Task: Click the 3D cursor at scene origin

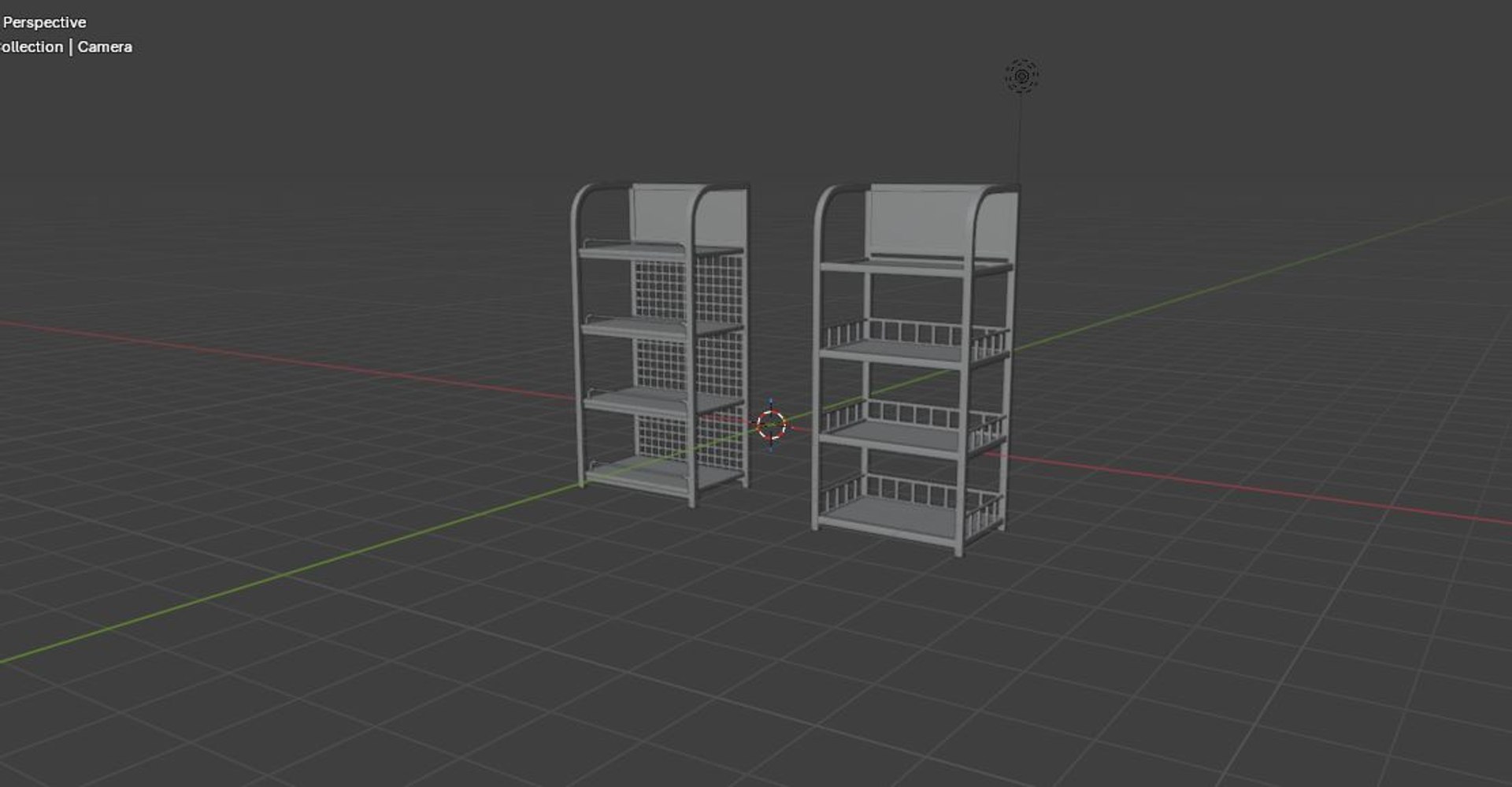Action: coord(771,425)
